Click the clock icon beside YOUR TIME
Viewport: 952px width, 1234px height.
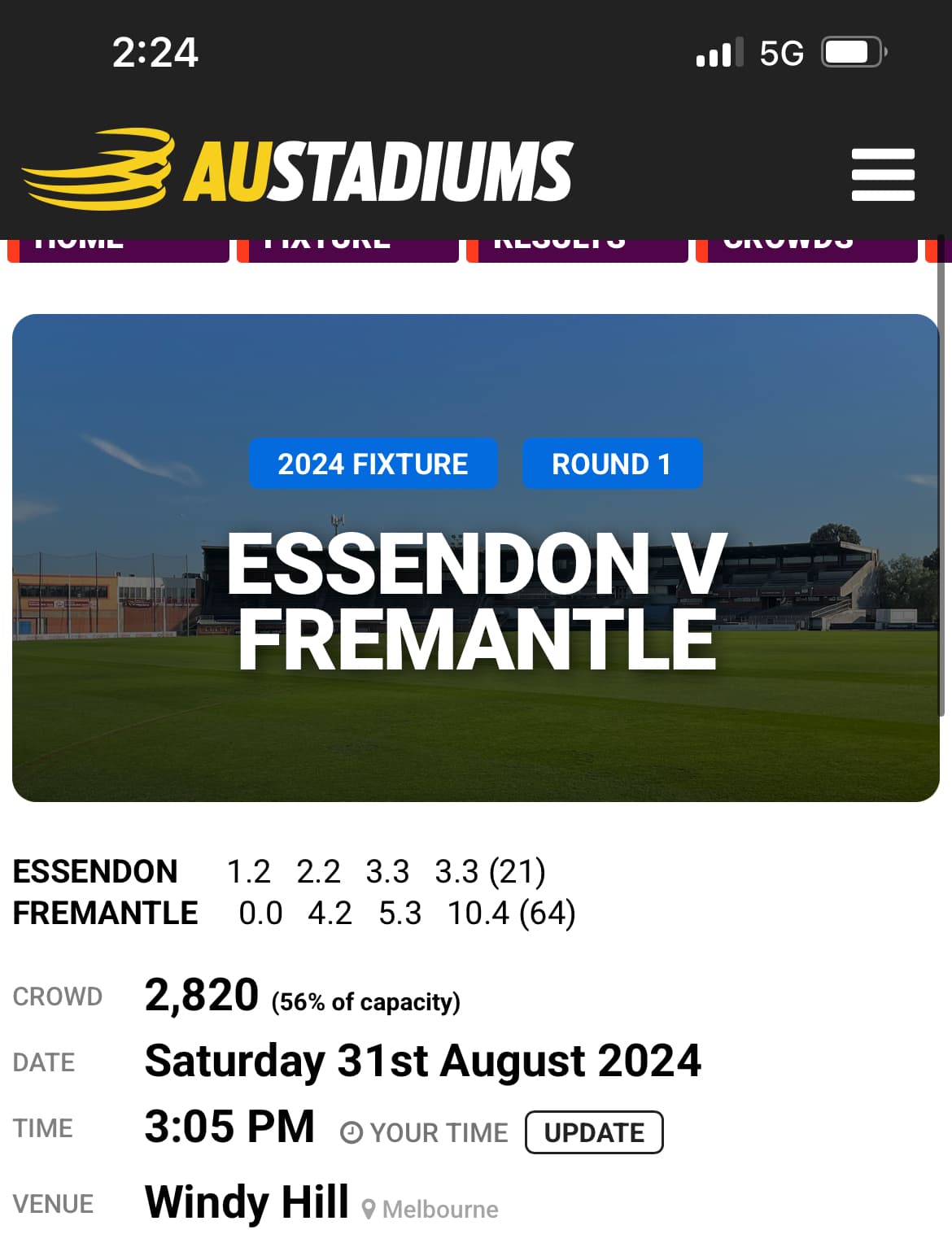click(351, 1132)
